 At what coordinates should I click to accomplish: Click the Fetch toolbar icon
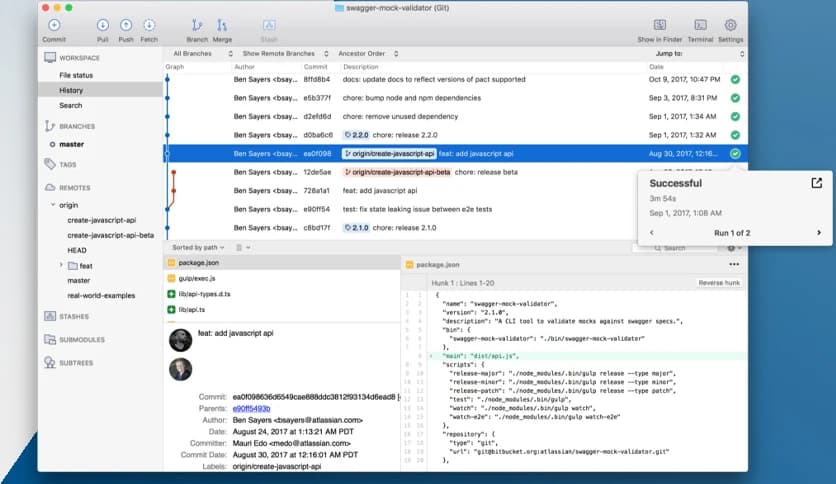coord(149,25)
